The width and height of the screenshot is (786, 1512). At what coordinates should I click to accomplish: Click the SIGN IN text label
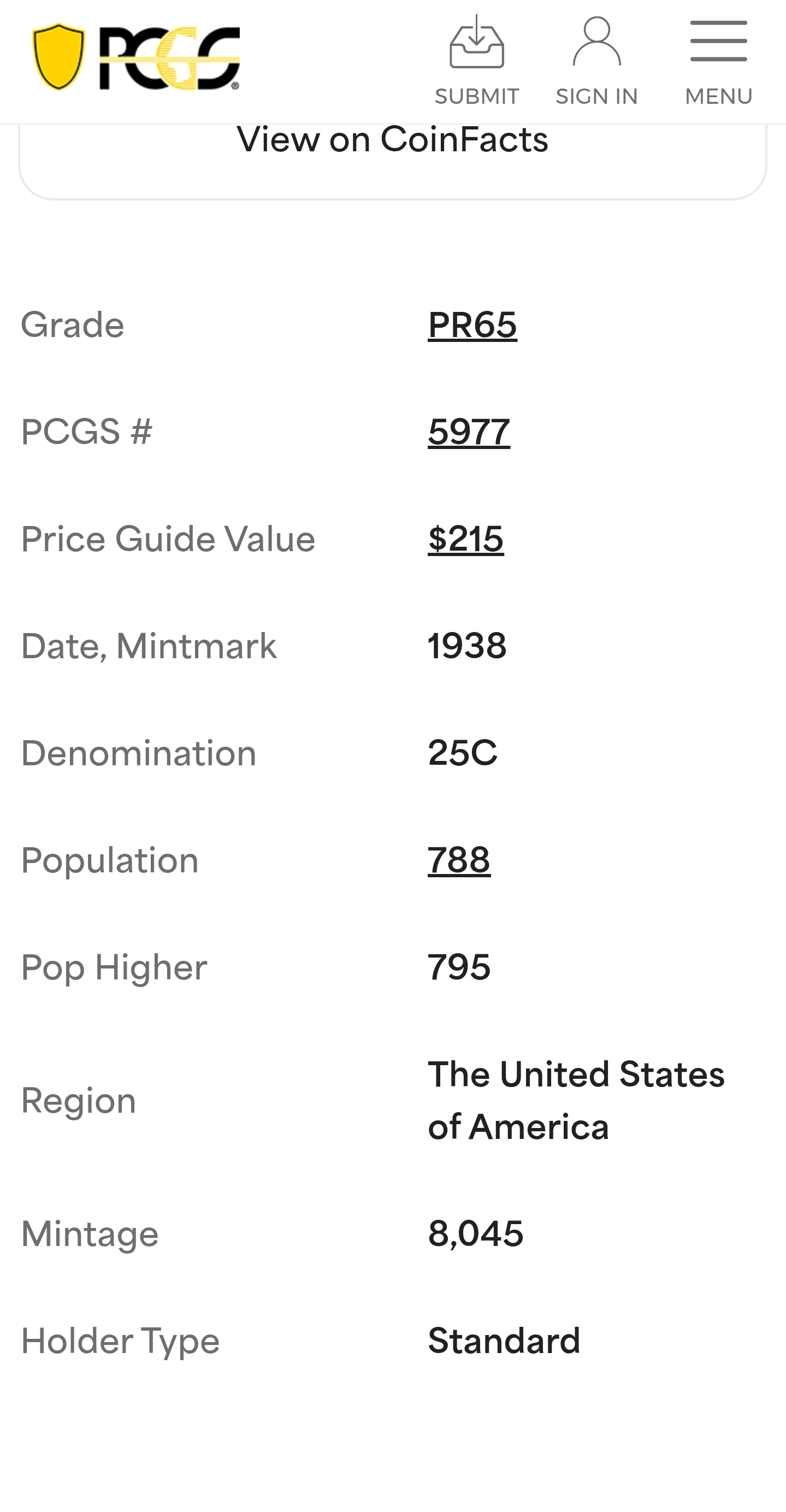pyautogui.click(x=596, y=96)
